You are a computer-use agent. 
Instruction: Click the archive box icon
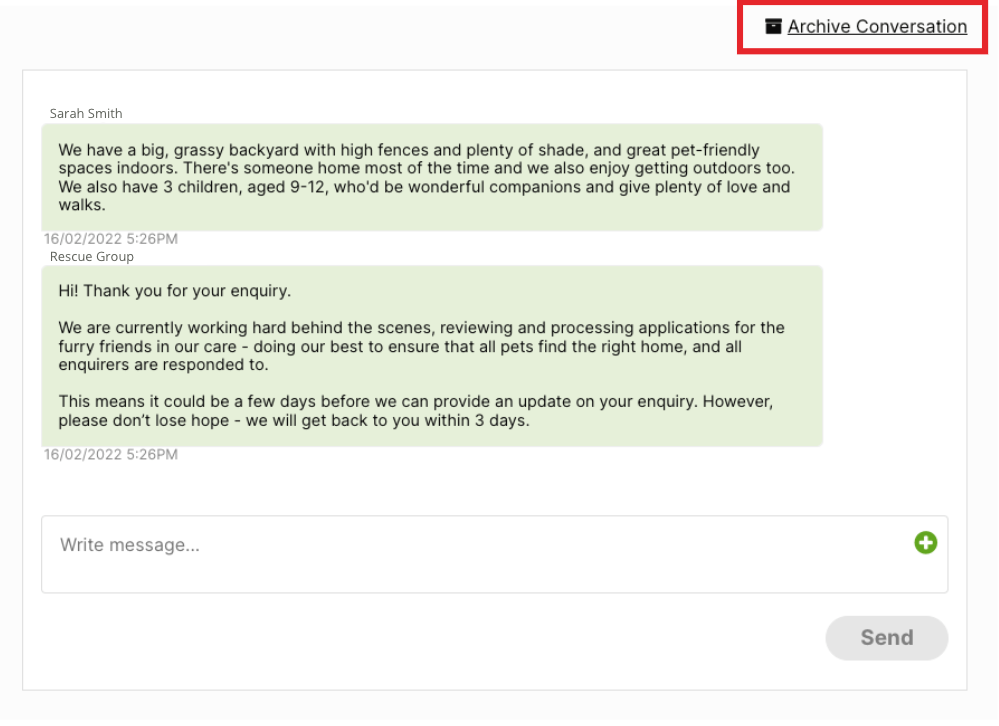click(773, 26)
